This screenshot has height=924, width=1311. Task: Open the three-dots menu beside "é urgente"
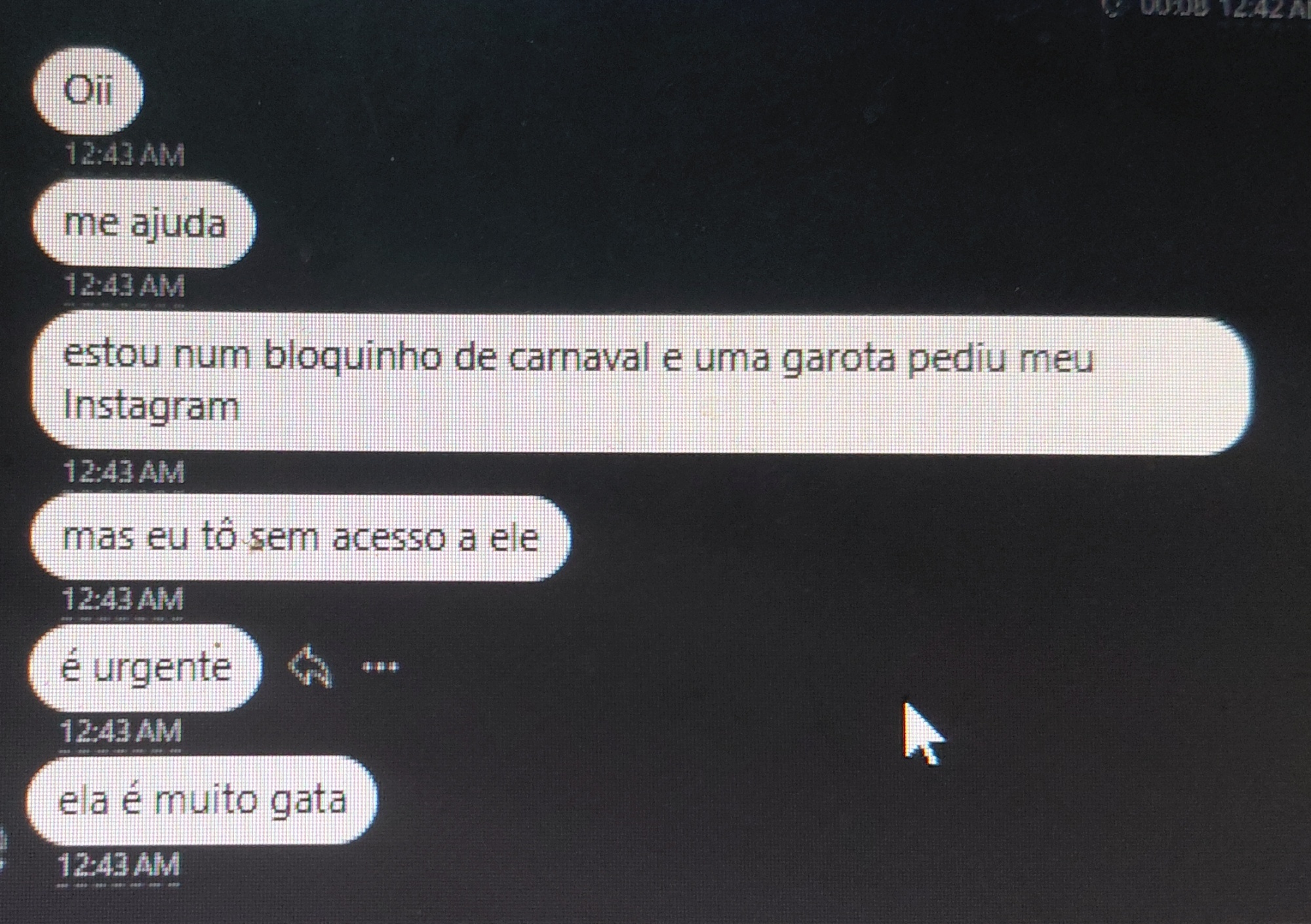380,667
